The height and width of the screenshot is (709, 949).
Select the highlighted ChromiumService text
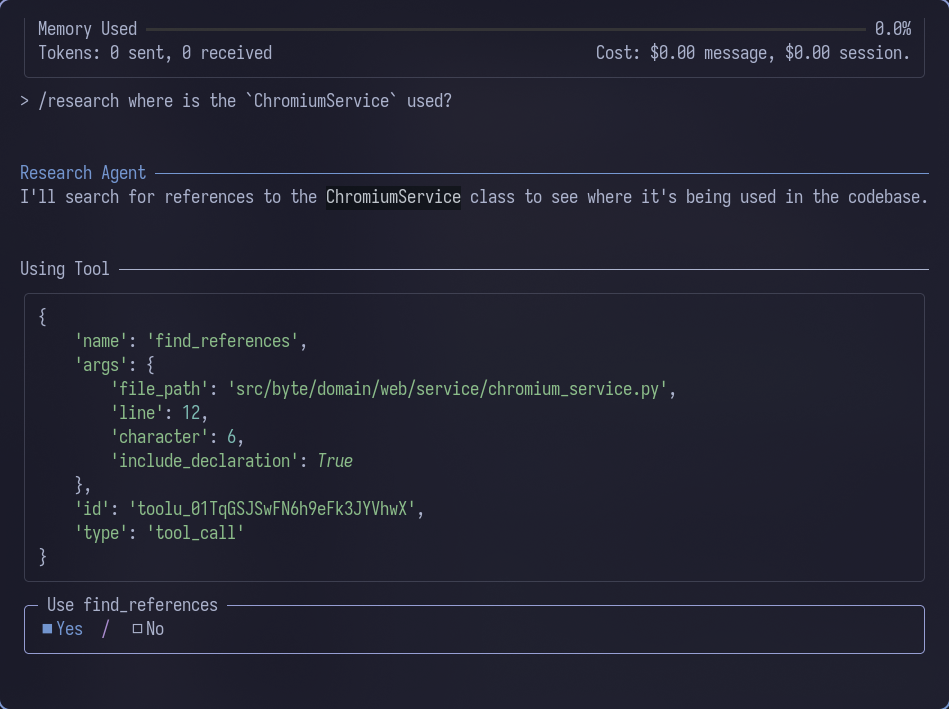point(392,196)
